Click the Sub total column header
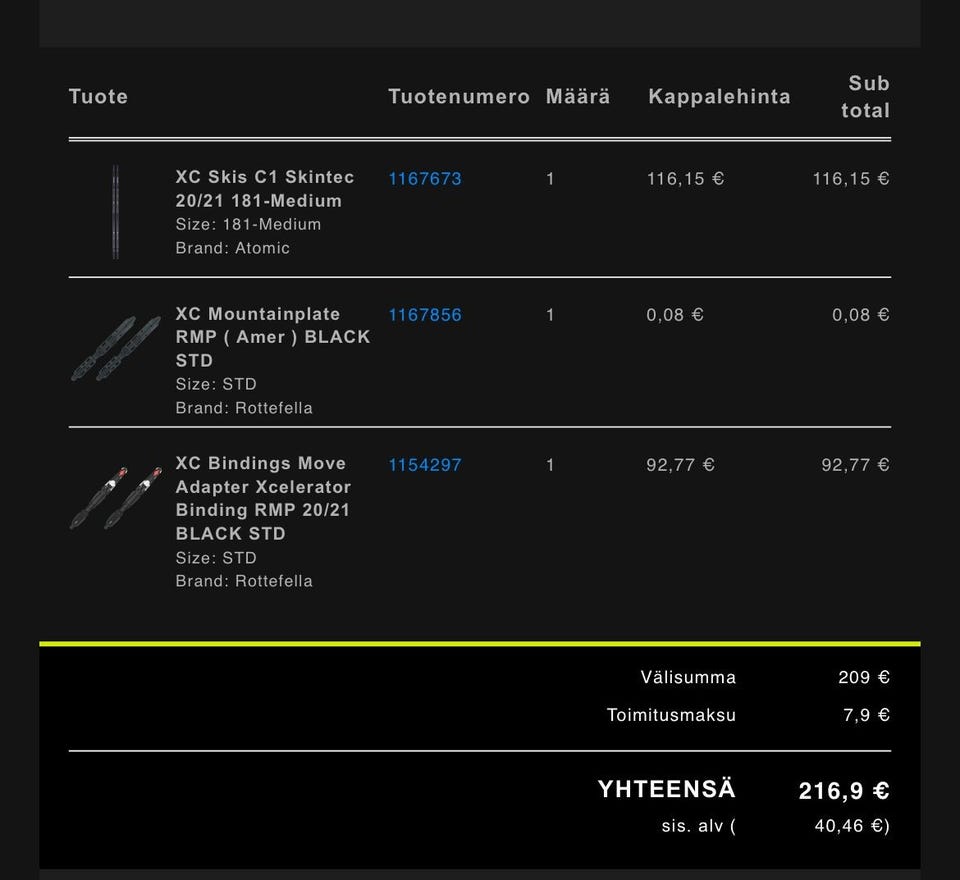Viewport: 960px width, 880px height. tap(866, 97)
